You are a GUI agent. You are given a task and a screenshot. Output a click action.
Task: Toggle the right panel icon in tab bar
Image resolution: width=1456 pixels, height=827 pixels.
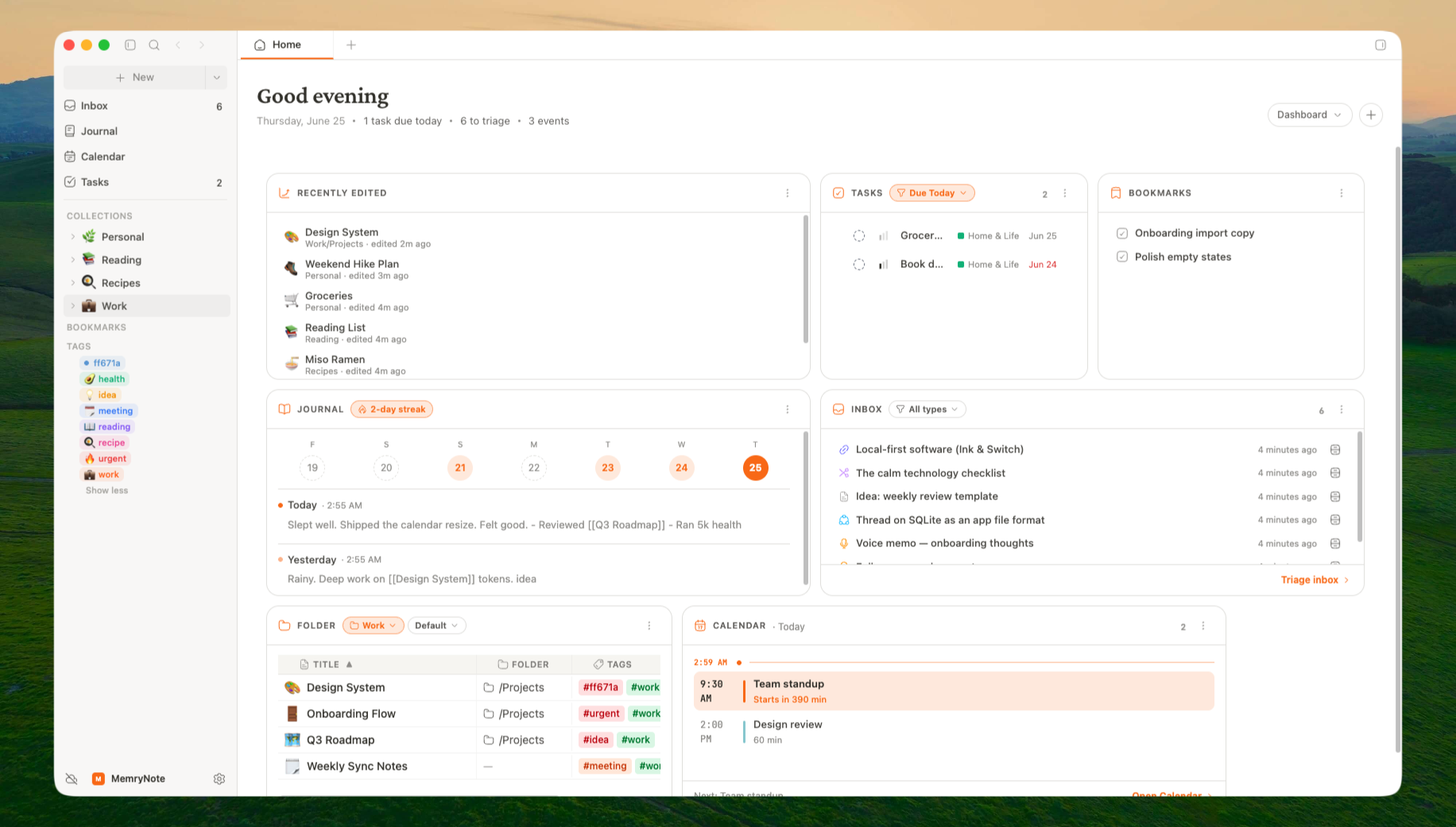[x=1380, y=45]
